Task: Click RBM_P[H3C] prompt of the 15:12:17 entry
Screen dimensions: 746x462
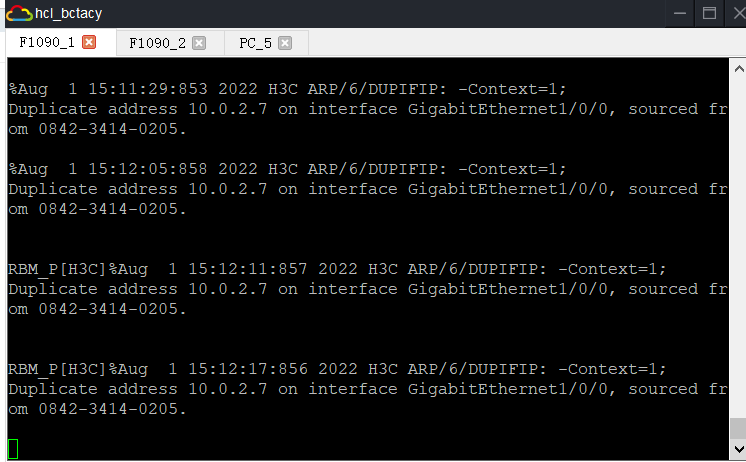Action: (x=58, y=369)
